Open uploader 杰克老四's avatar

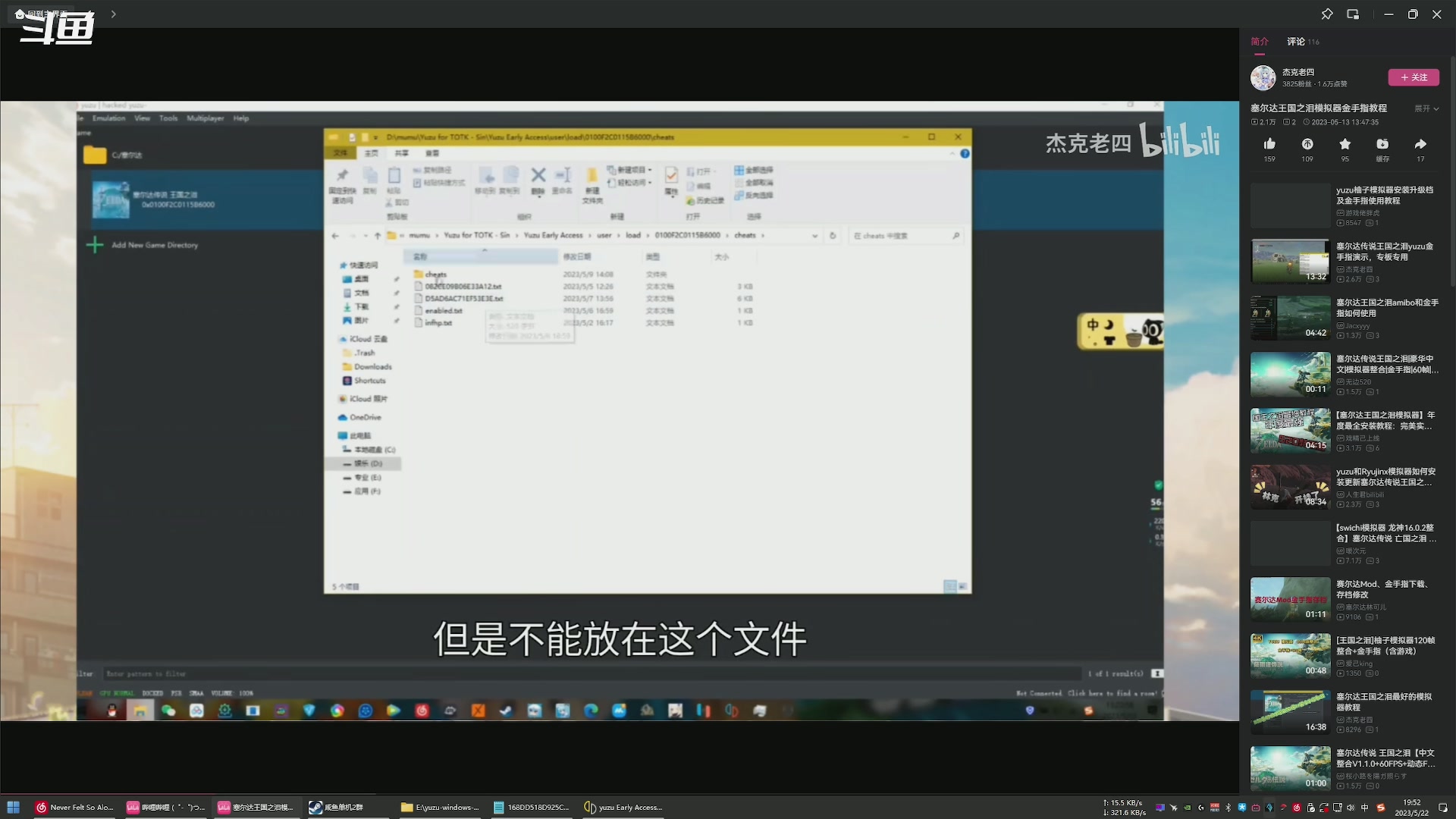[1263, 77]
